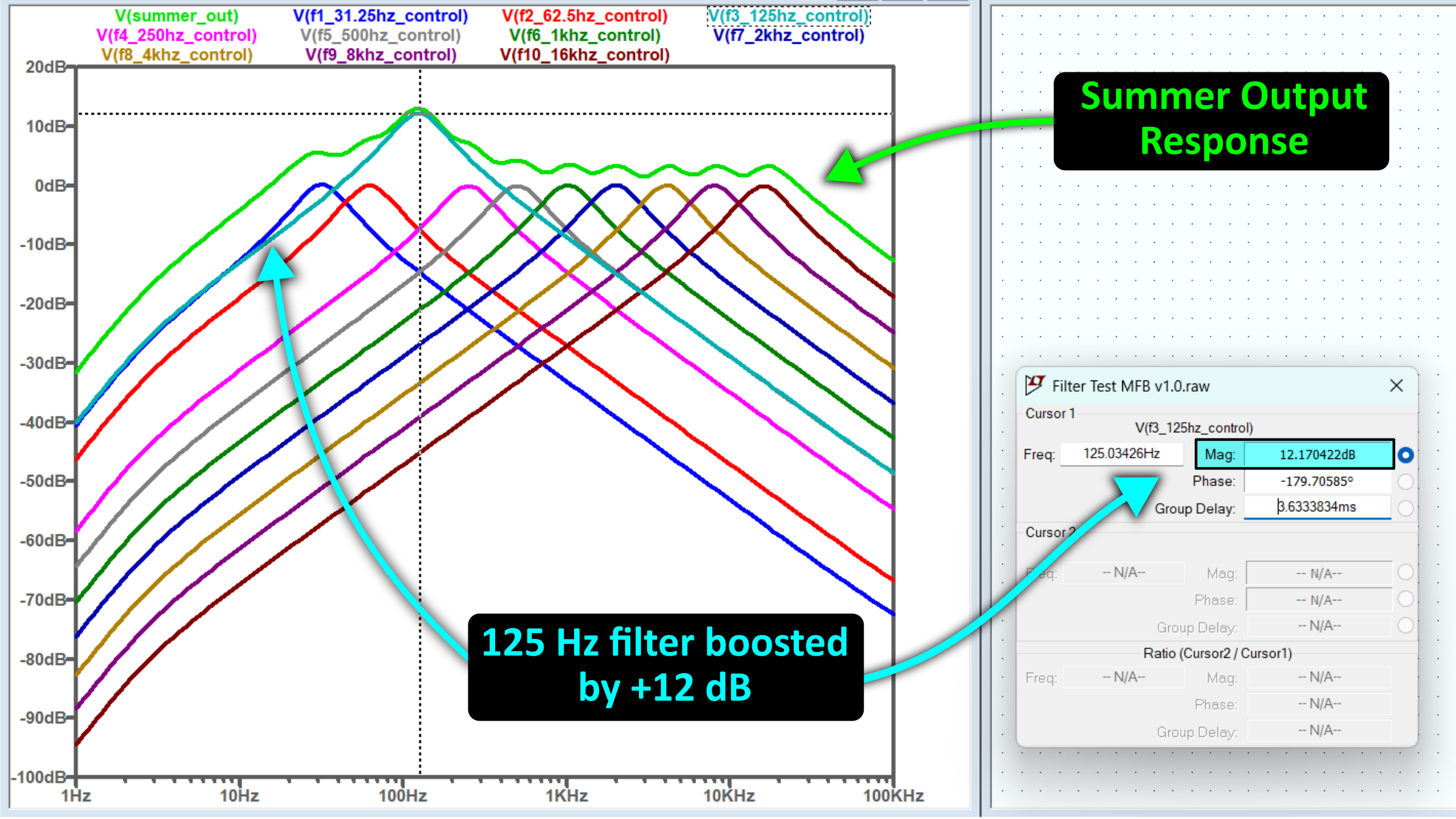This screenshot has height=819, width=1456.
Task: Select the Cursor 1 Mag radio button
Action: coord(1406,455)
